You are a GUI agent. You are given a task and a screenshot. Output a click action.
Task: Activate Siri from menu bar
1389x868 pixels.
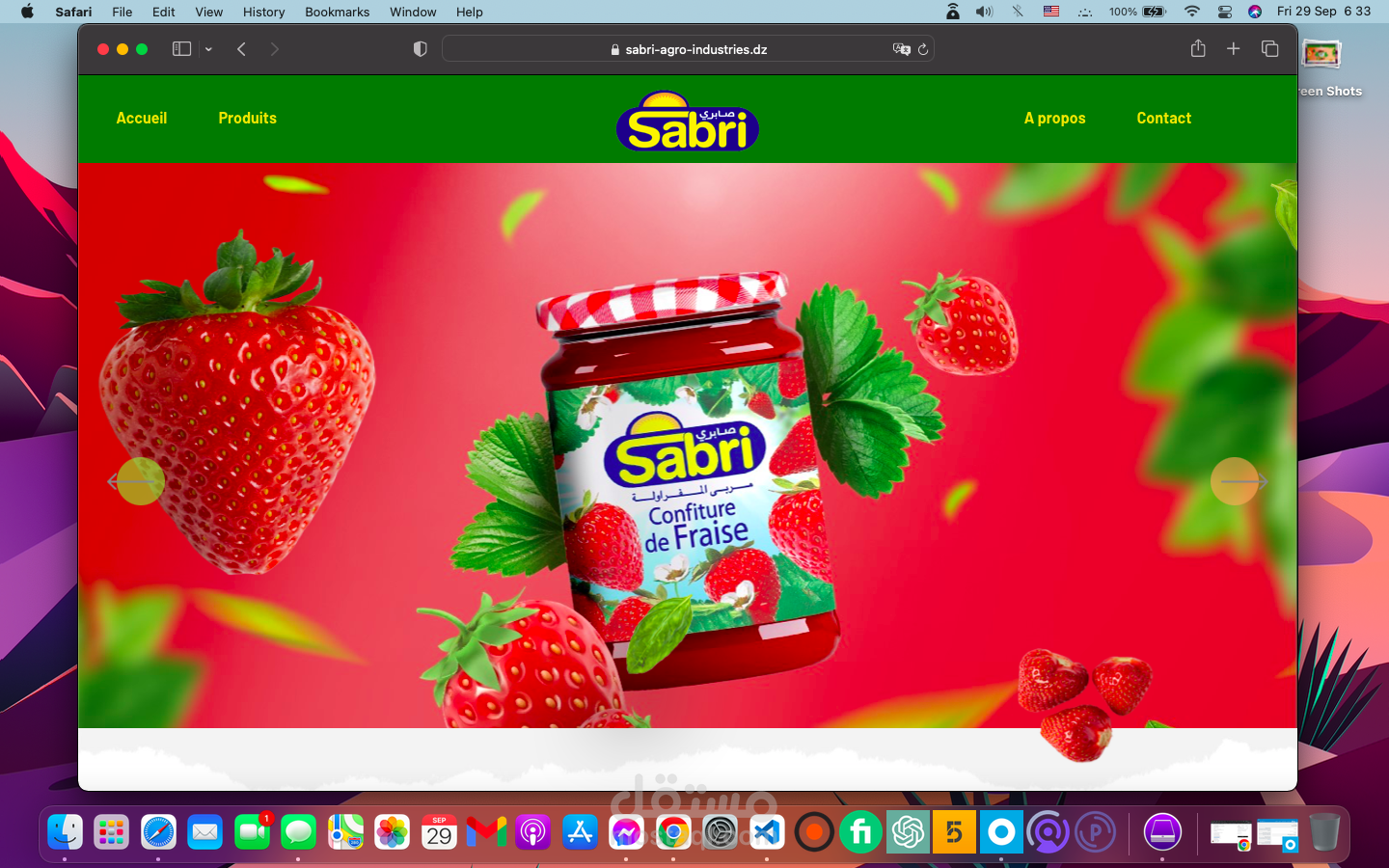(x=1255, y=12)
